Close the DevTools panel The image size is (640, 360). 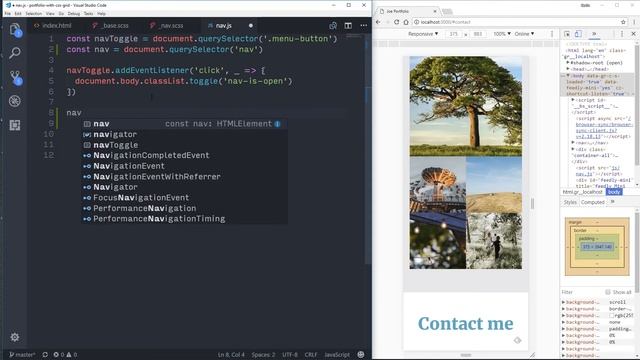(633, 34)
